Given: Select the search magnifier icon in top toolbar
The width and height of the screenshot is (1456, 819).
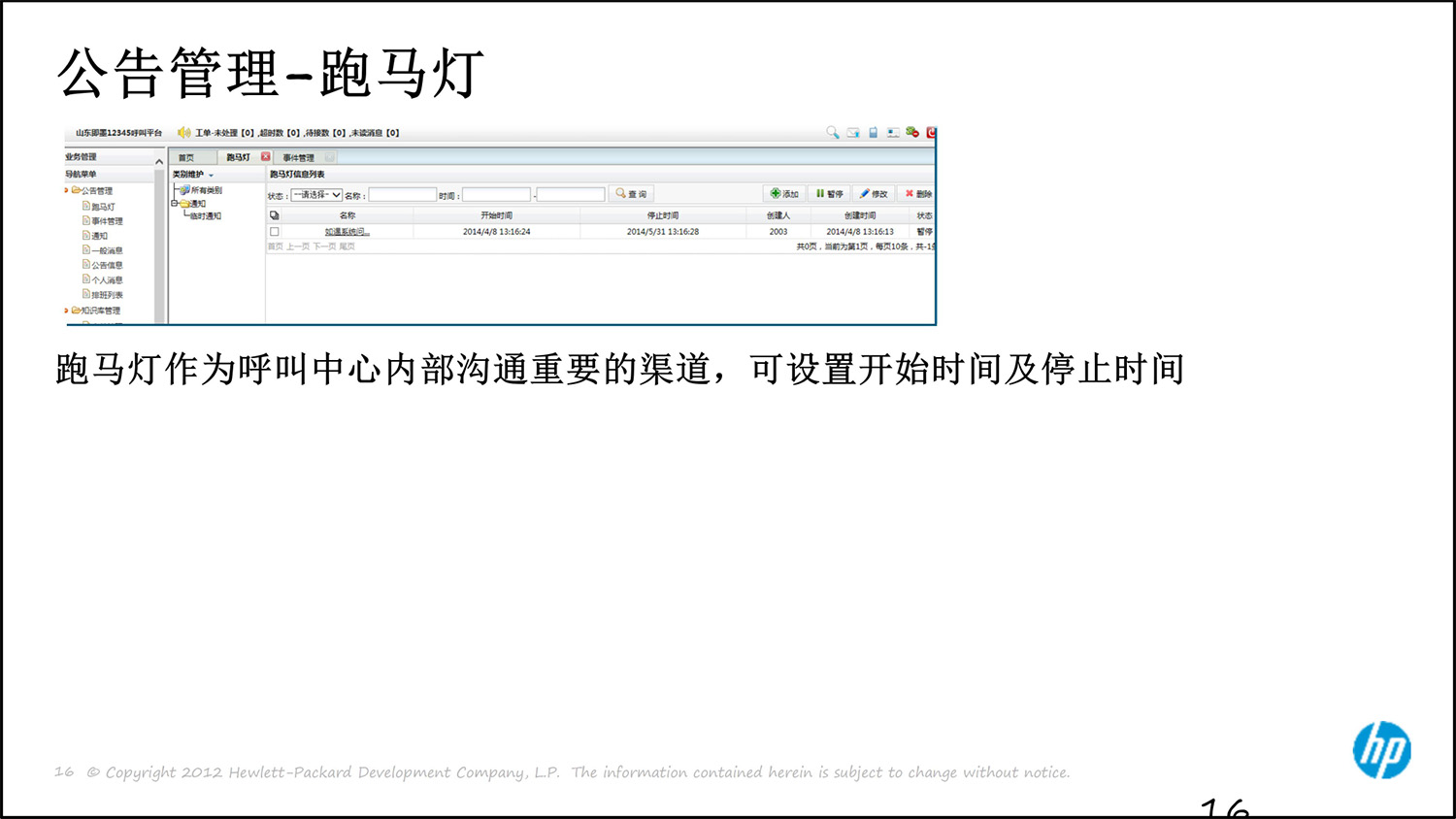Looking at the screenshot, I should pyautogui.click(x=832, y=132).
